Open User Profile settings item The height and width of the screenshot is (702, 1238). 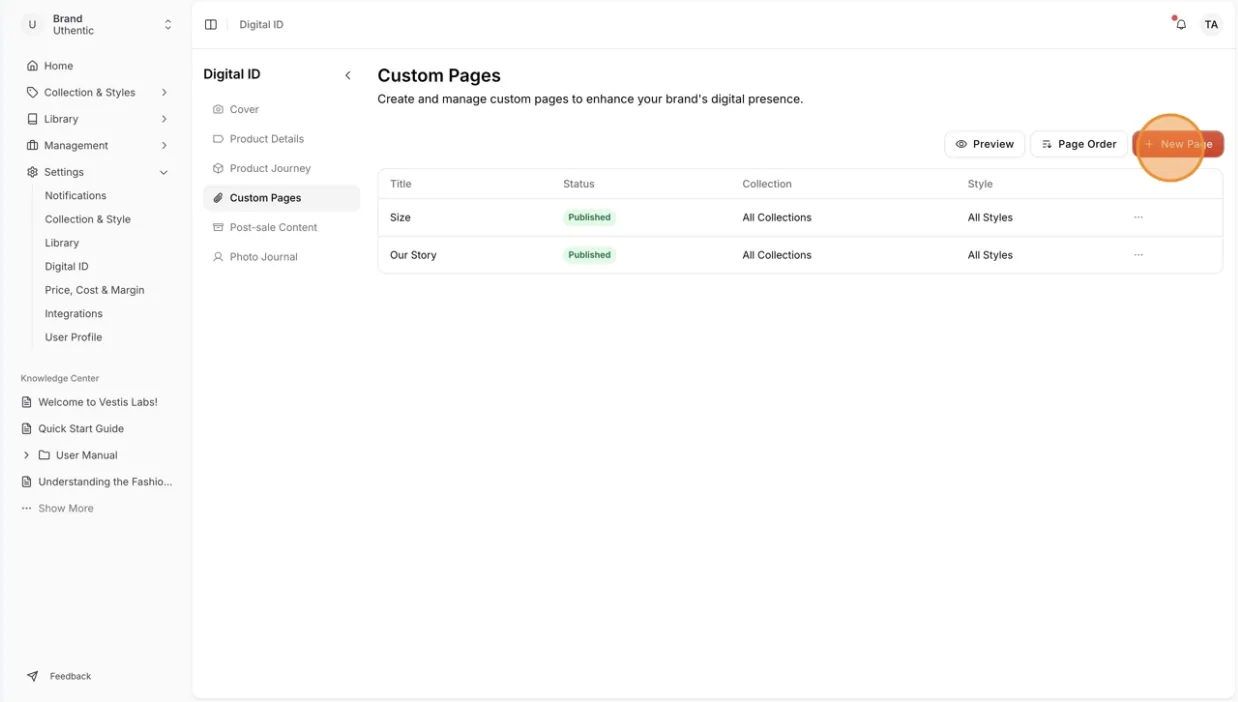point(74,337)
